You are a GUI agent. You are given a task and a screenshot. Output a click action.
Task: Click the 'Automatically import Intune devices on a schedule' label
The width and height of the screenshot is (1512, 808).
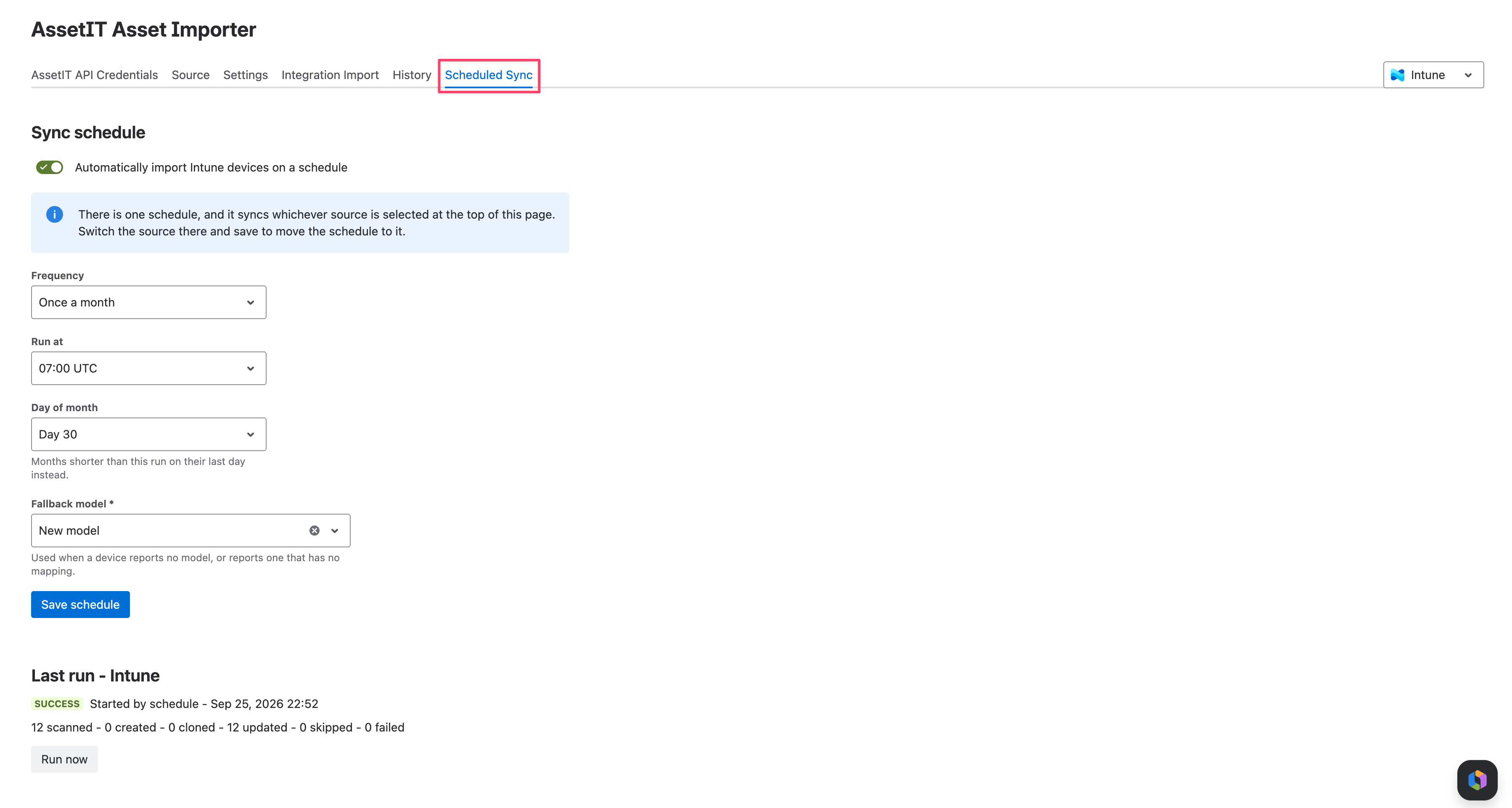[x=211, y=167]
